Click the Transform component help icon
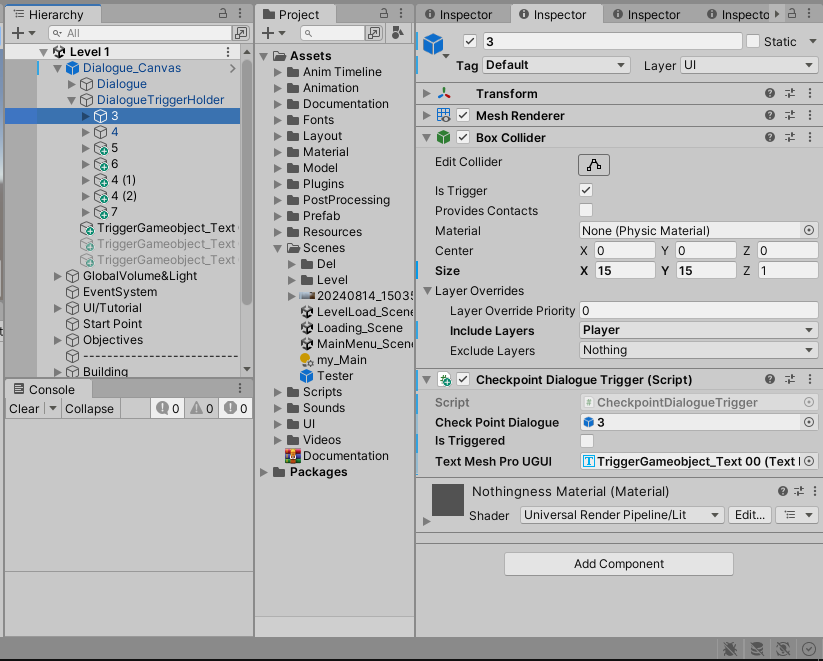The height and width of the screenshot is (661, 823). point(768,92)
